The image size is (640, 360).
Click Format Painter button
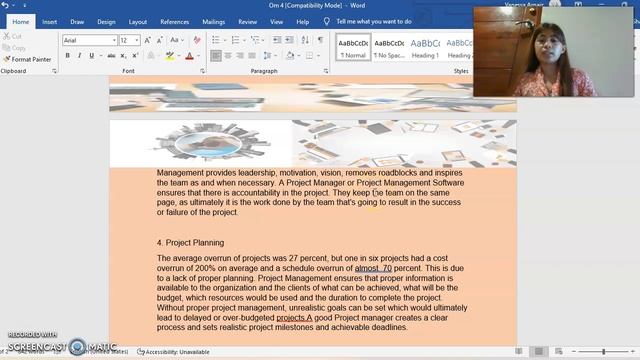coord(27,59)
